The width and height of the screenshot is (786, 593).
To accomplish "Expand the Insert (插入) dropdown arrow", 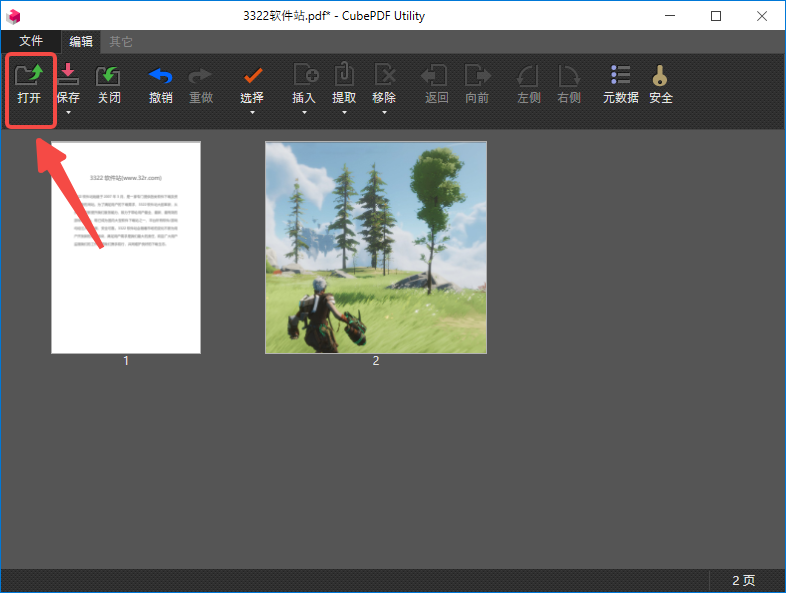I will (x=304, y=113).
